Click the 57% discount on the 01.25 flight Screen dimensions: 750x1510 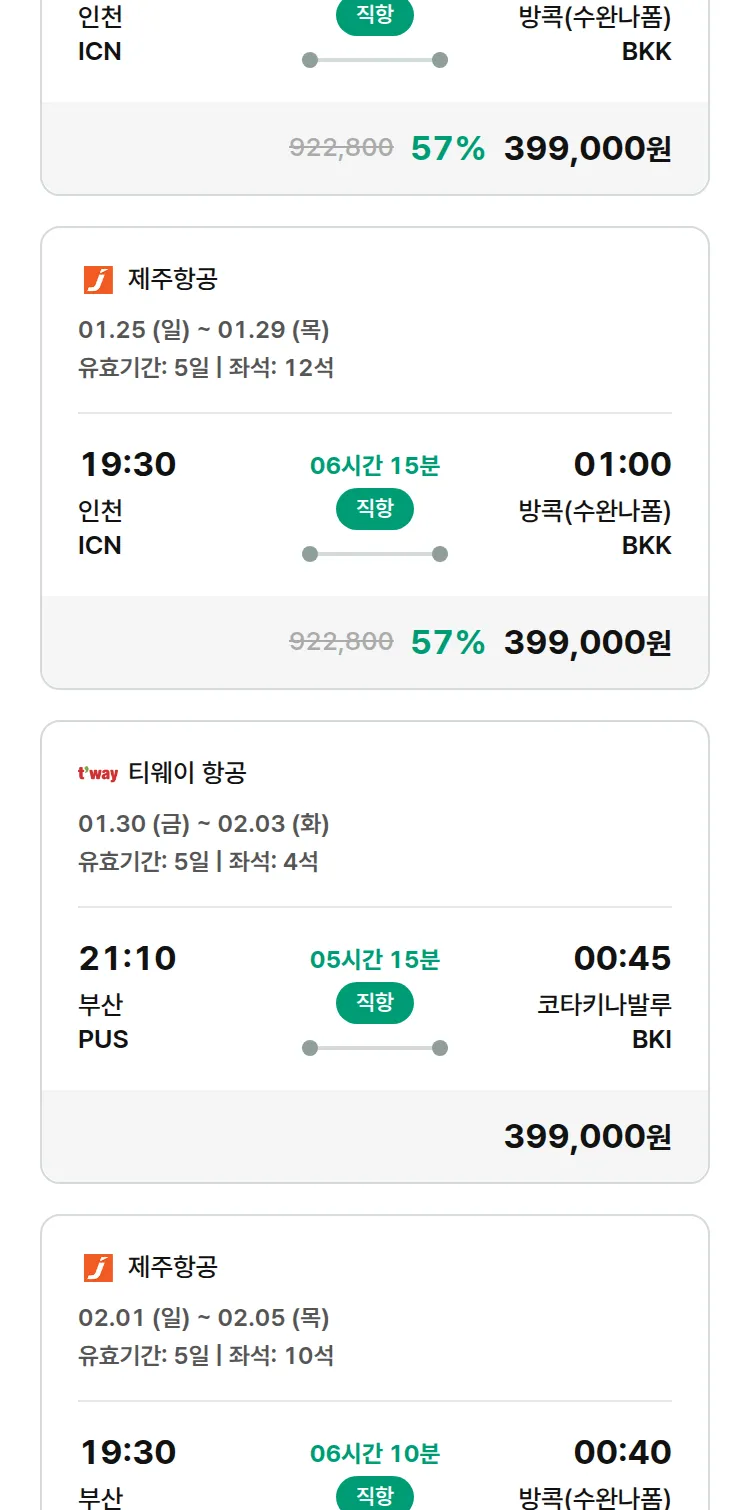coord(447,642)
